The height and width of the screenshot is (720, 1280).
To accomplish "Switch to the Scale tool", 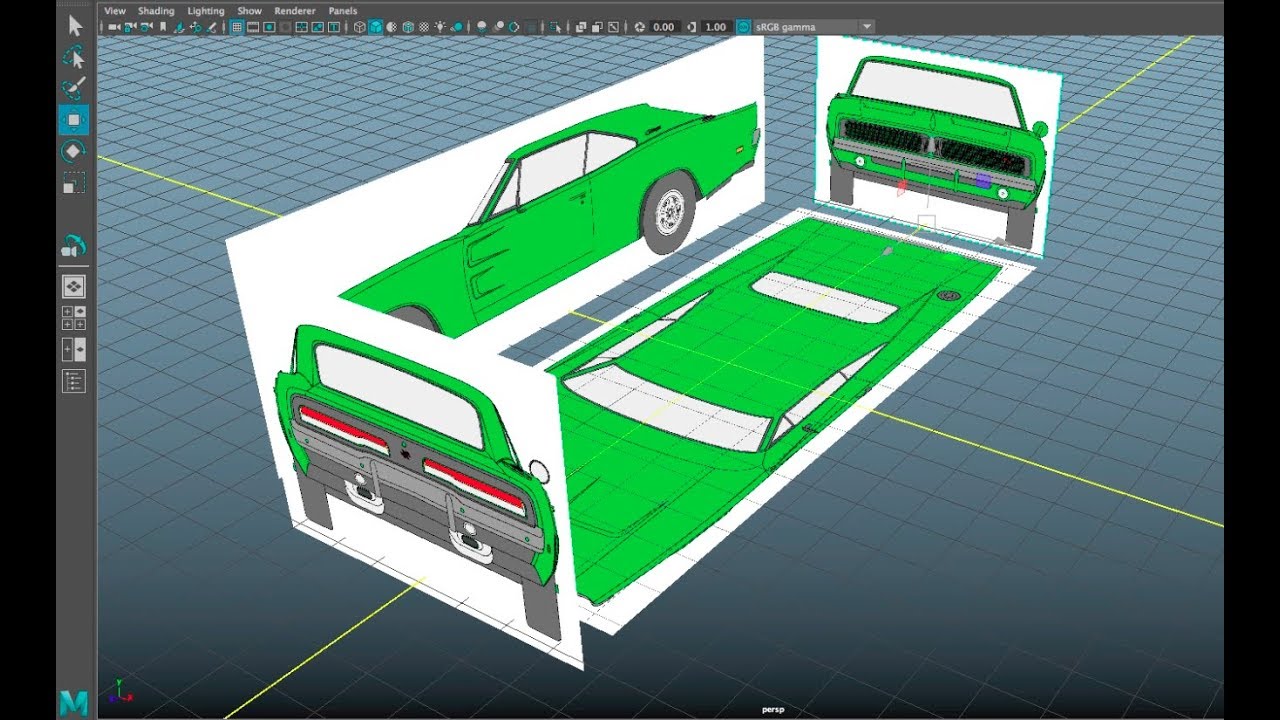I will pyautogui.click(x=74, y=183).
